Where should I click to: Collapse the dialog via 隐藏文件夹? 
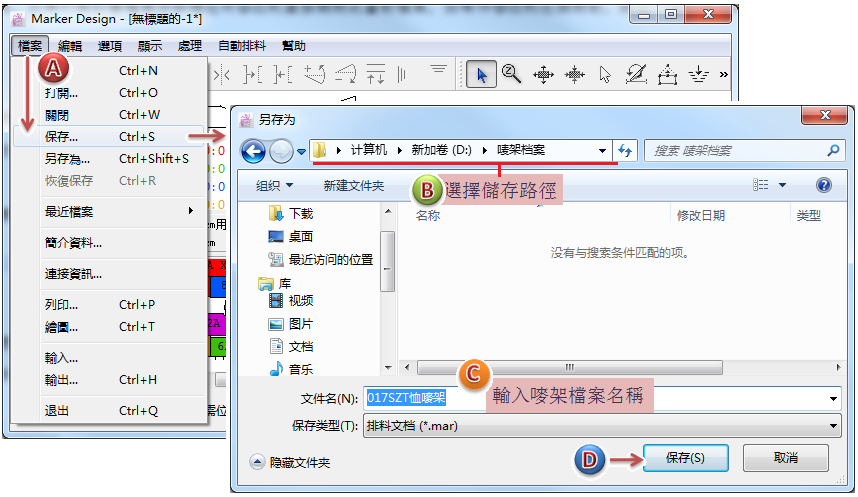tap(290, 462)
